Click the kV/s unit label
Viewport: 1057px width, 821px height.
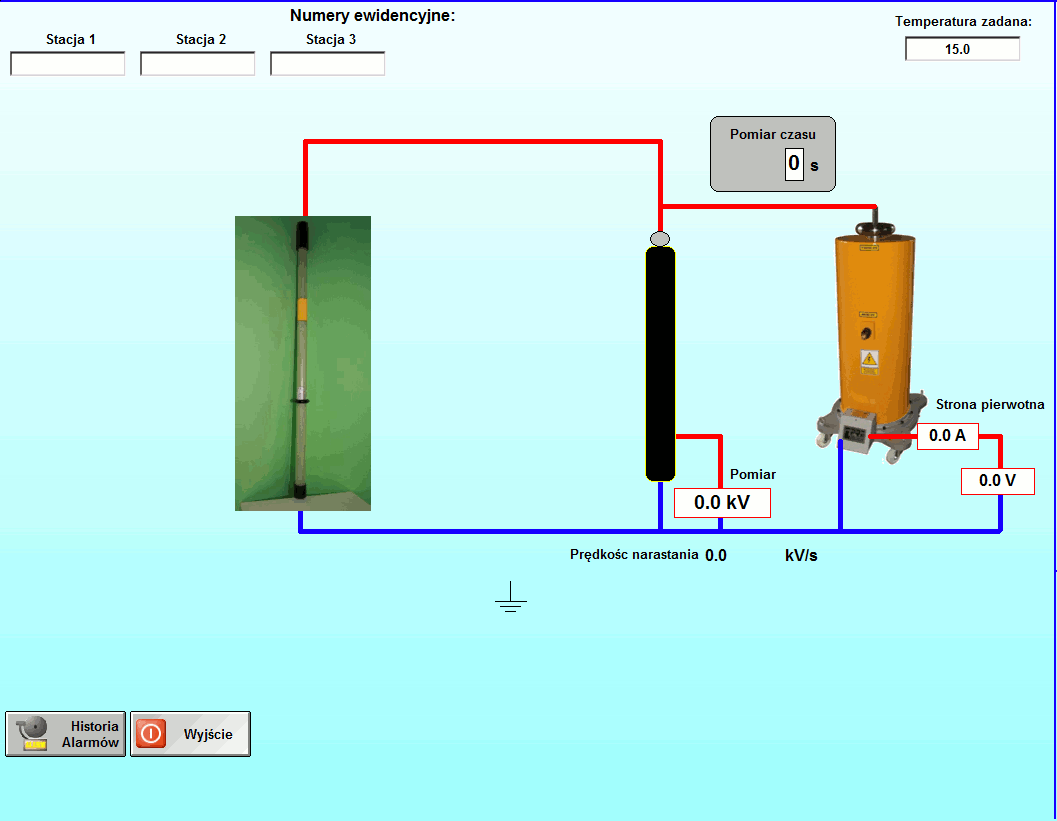point(801,555)
